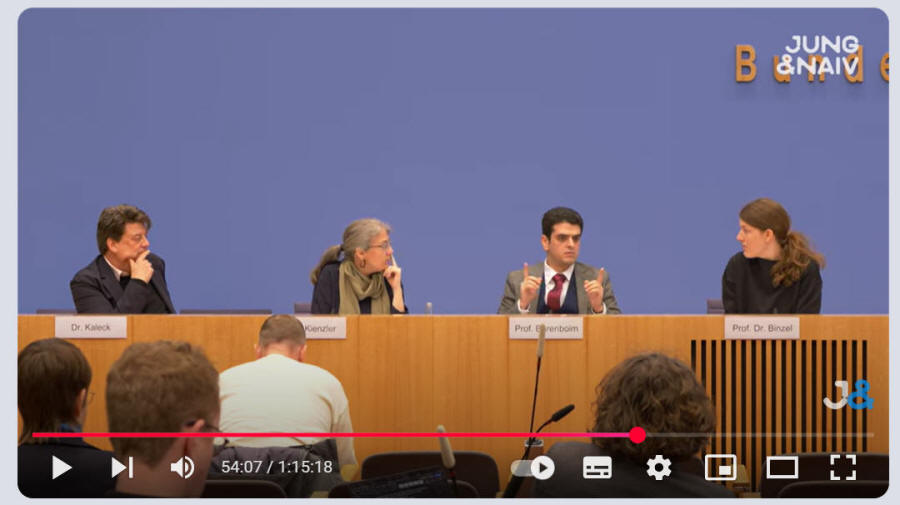Click the JUNG & NAIV logo overlay
Screen dimensions: 900x505
[x=820, y=56]
